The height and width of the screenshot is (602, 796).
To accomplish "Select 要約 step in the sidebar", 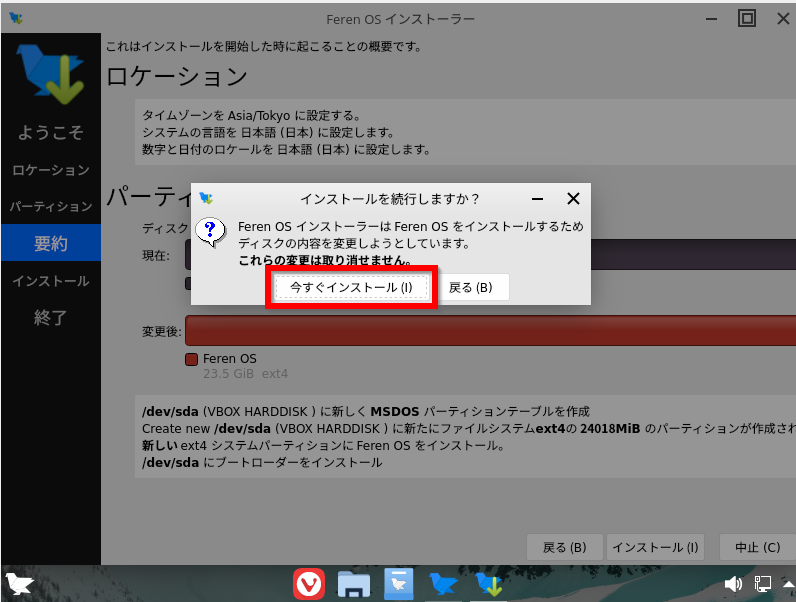I will pos(51,243).
